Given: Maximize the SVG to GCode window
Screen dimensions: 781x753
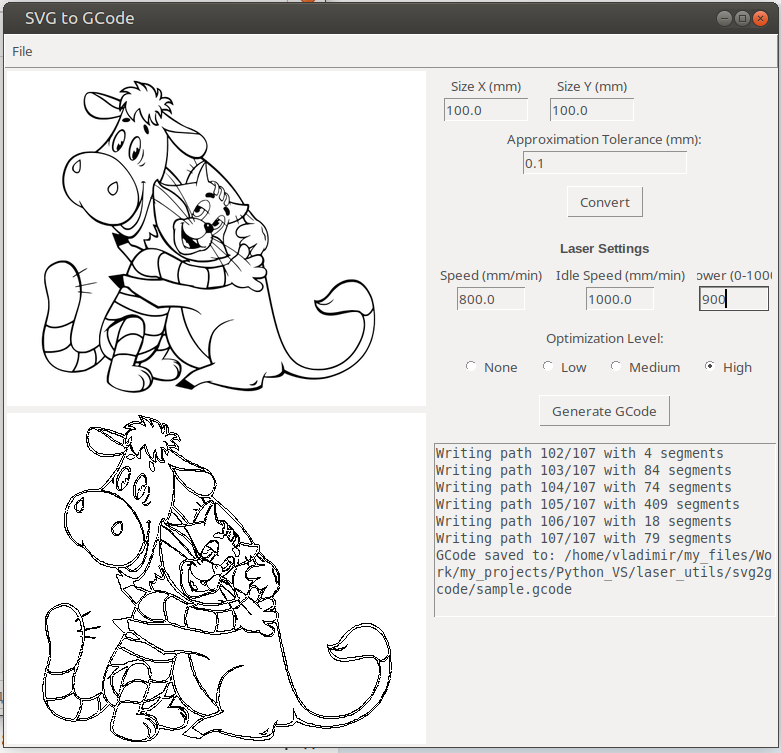Looking at the screenshot, I should pyautogui.click(x=742, y=18).
